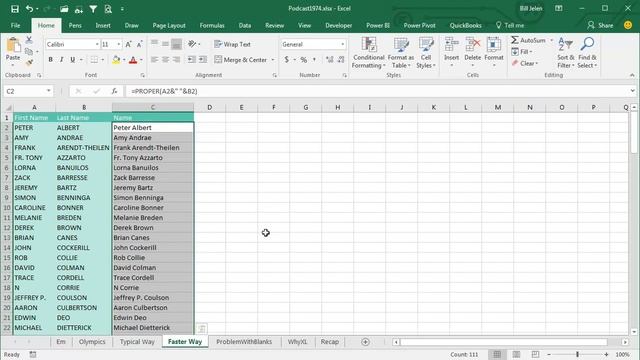Click the zoom slider handle
The image size is (640, 360).
(x=578, y=354)
